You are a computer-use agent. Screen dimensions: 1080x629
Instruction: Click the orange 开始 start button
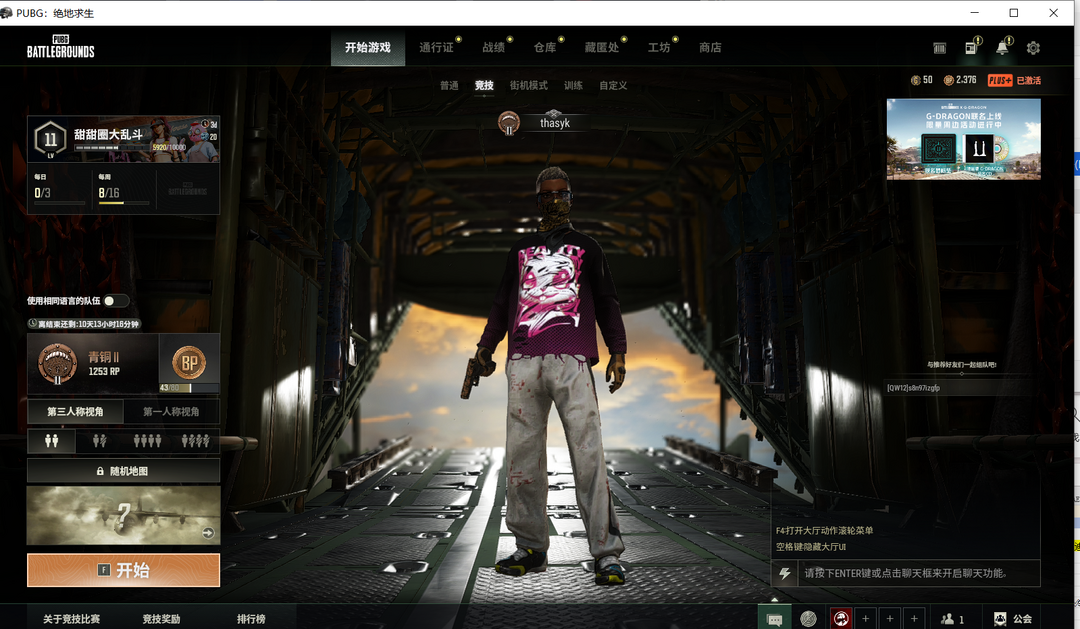[123, 570]
